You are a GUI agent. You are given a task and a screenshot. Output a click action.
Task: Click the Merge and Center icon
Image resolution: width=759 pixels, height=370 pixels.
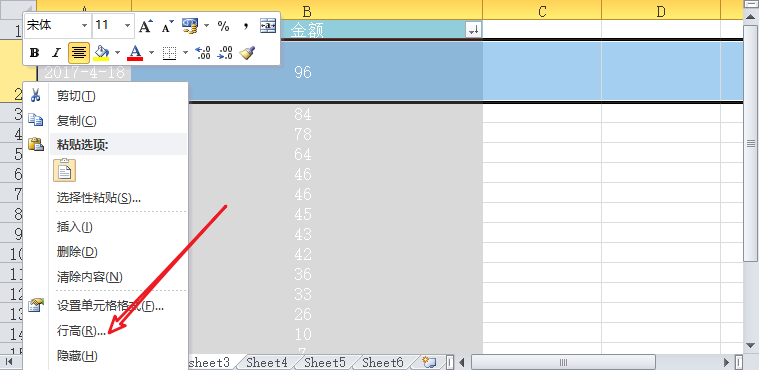(268, 26)
